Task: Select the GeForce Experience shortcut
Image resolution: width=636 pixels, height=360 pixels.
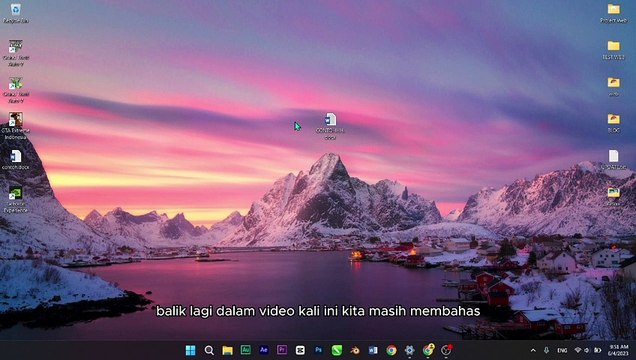Action: (x=15, y=199)
